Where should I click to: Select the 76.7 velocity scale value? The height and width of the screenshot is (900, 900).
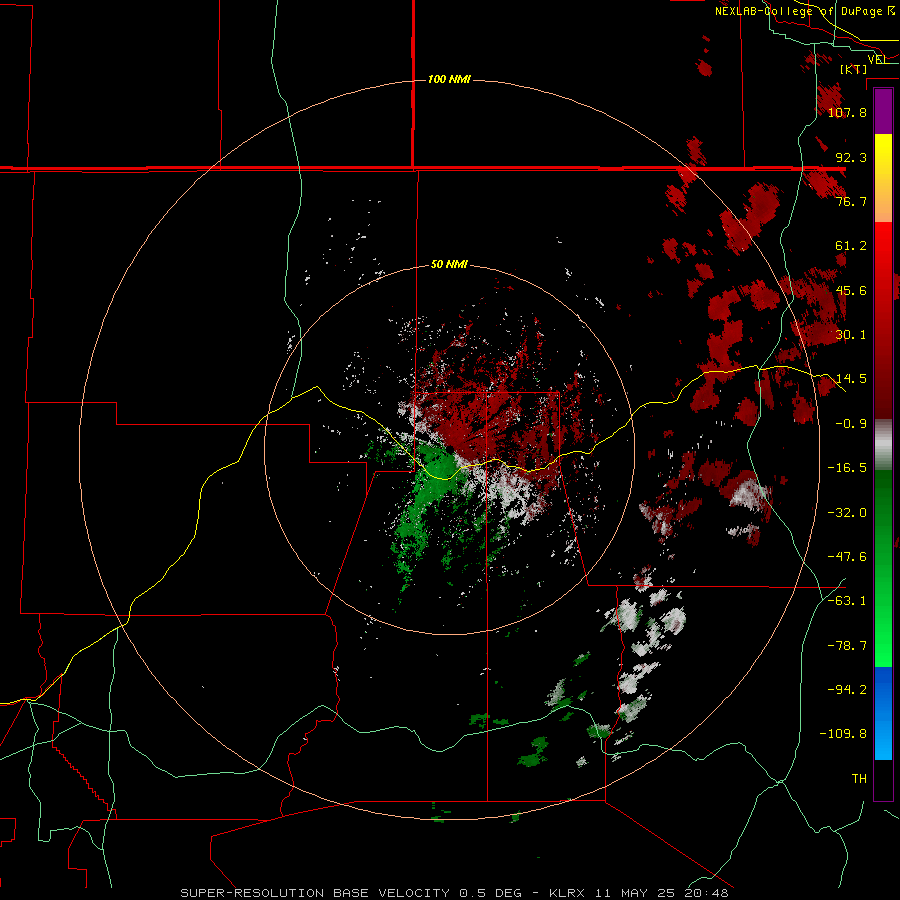click(x=851, y=201)
